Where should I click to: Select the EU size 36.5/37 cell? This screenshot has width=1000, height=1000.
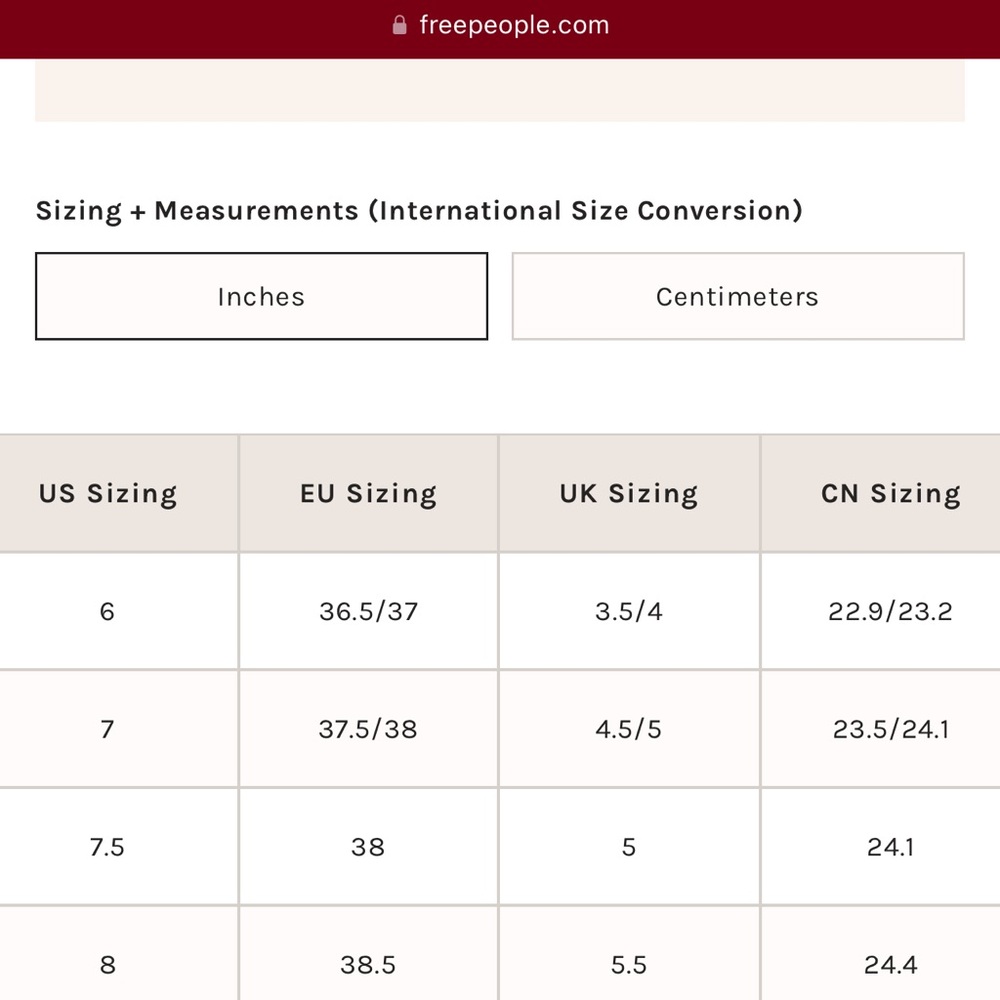[368, 611]
